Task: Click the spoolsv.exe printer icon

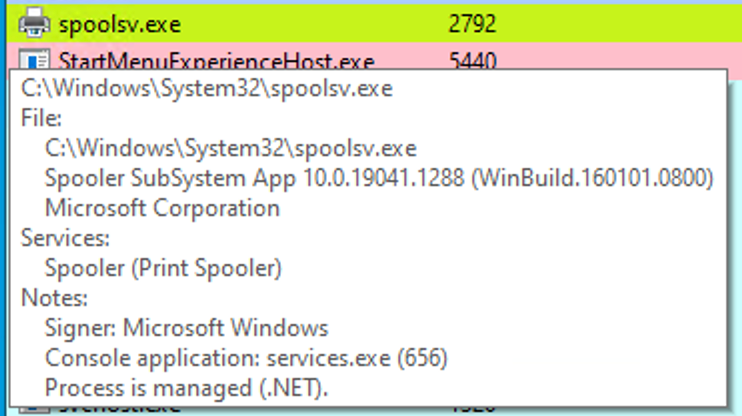Action: tap(35, 22)
